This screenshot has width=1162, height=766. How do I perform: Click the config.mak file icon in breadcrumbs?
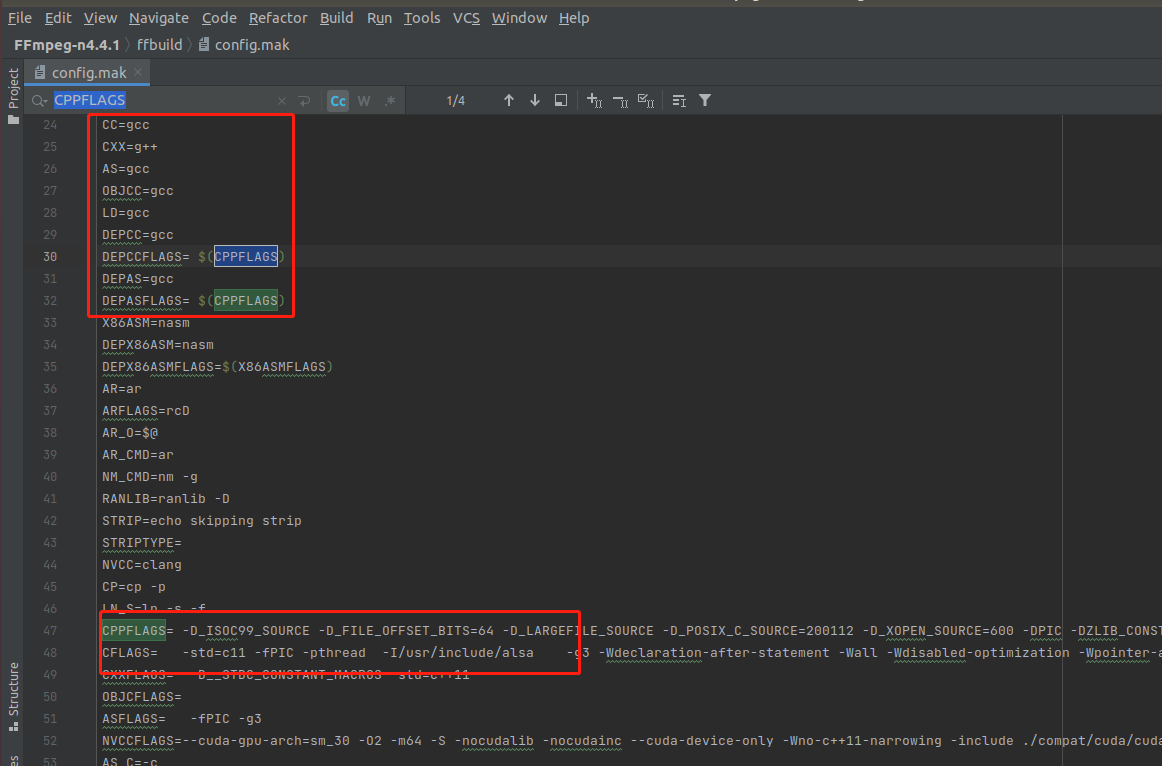[x=206, y=44]
